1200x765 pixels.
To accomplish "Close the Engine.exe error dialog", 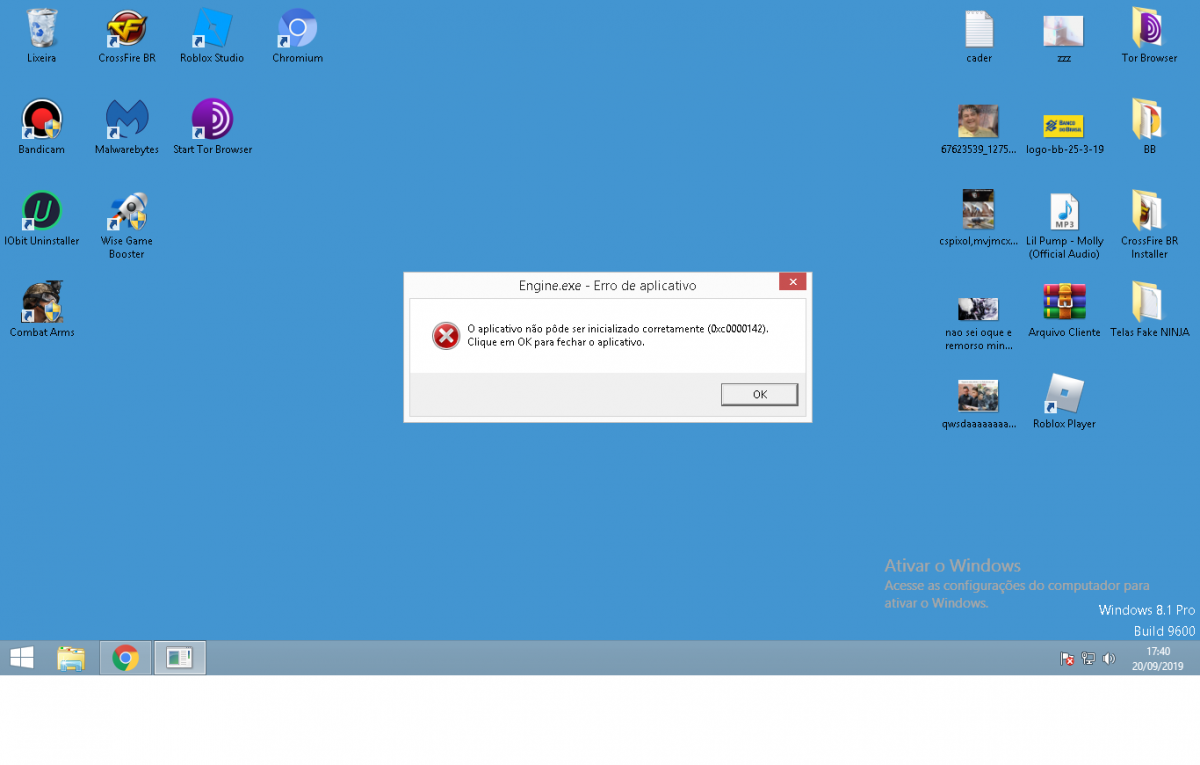I will pos(792,282).
